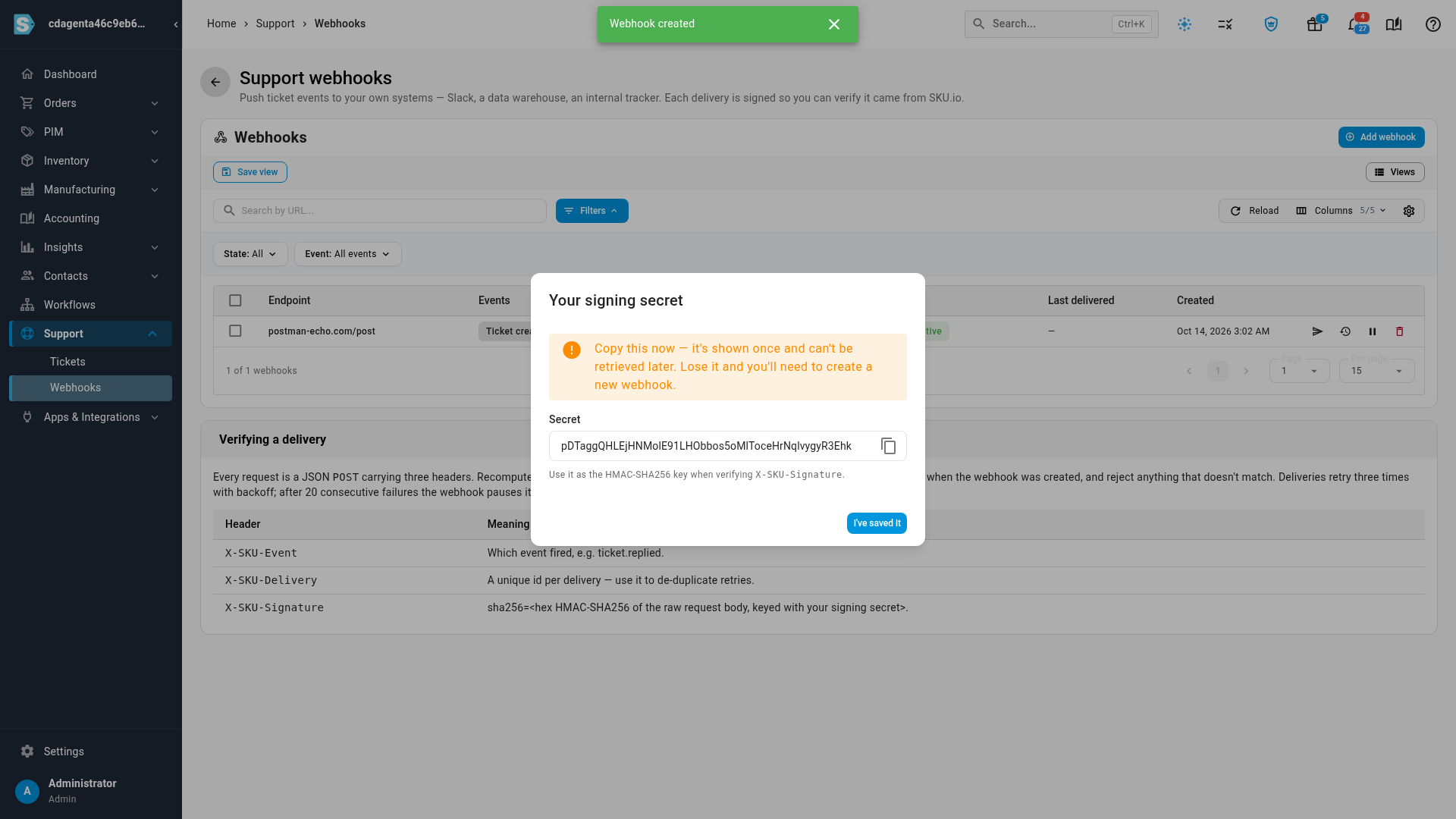This screenshot has height=819, width=1456.
Task: Open Accounting in the sidebar
Action: 90,218
